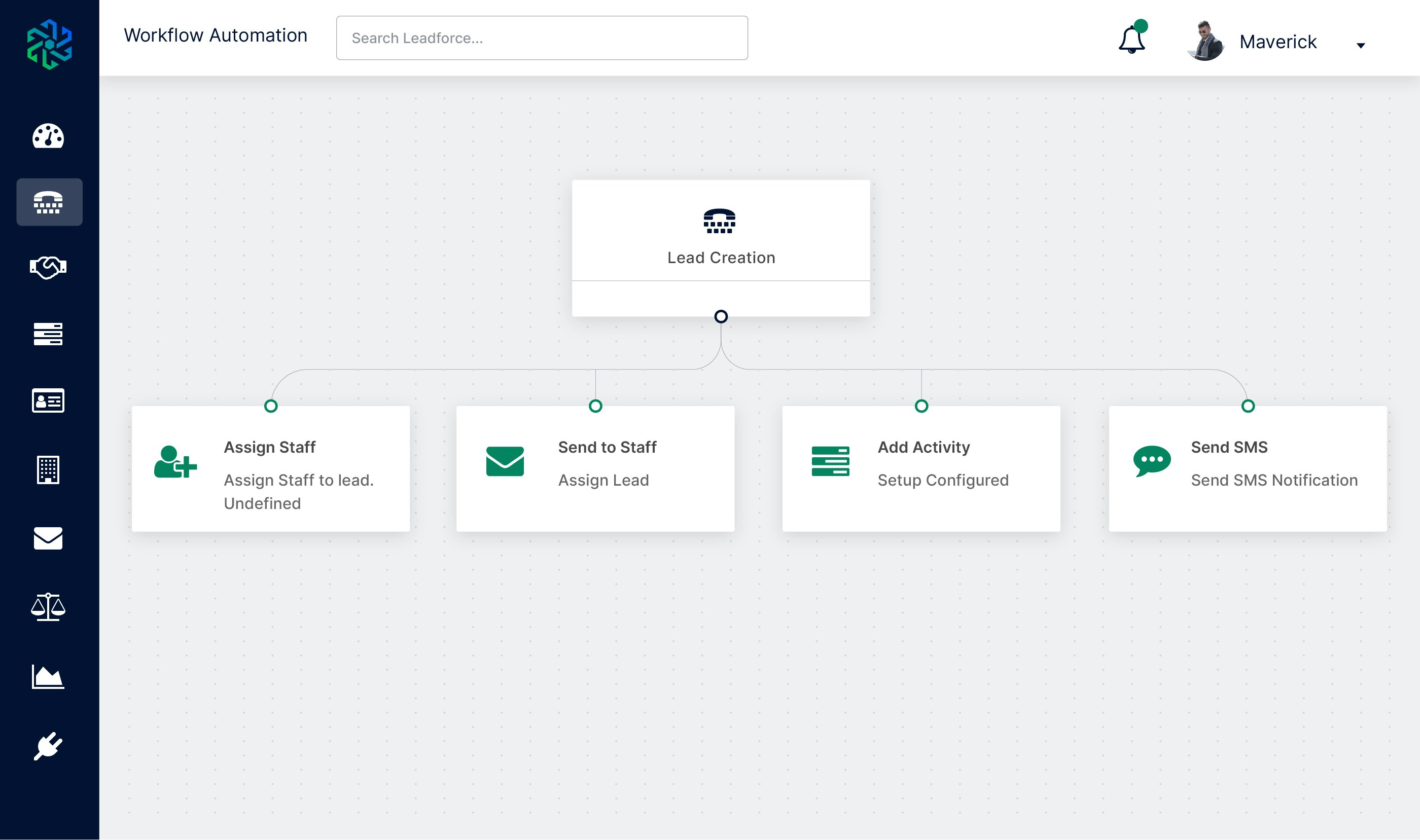Click the Workflow Automation page title

[x=215, y=35]
